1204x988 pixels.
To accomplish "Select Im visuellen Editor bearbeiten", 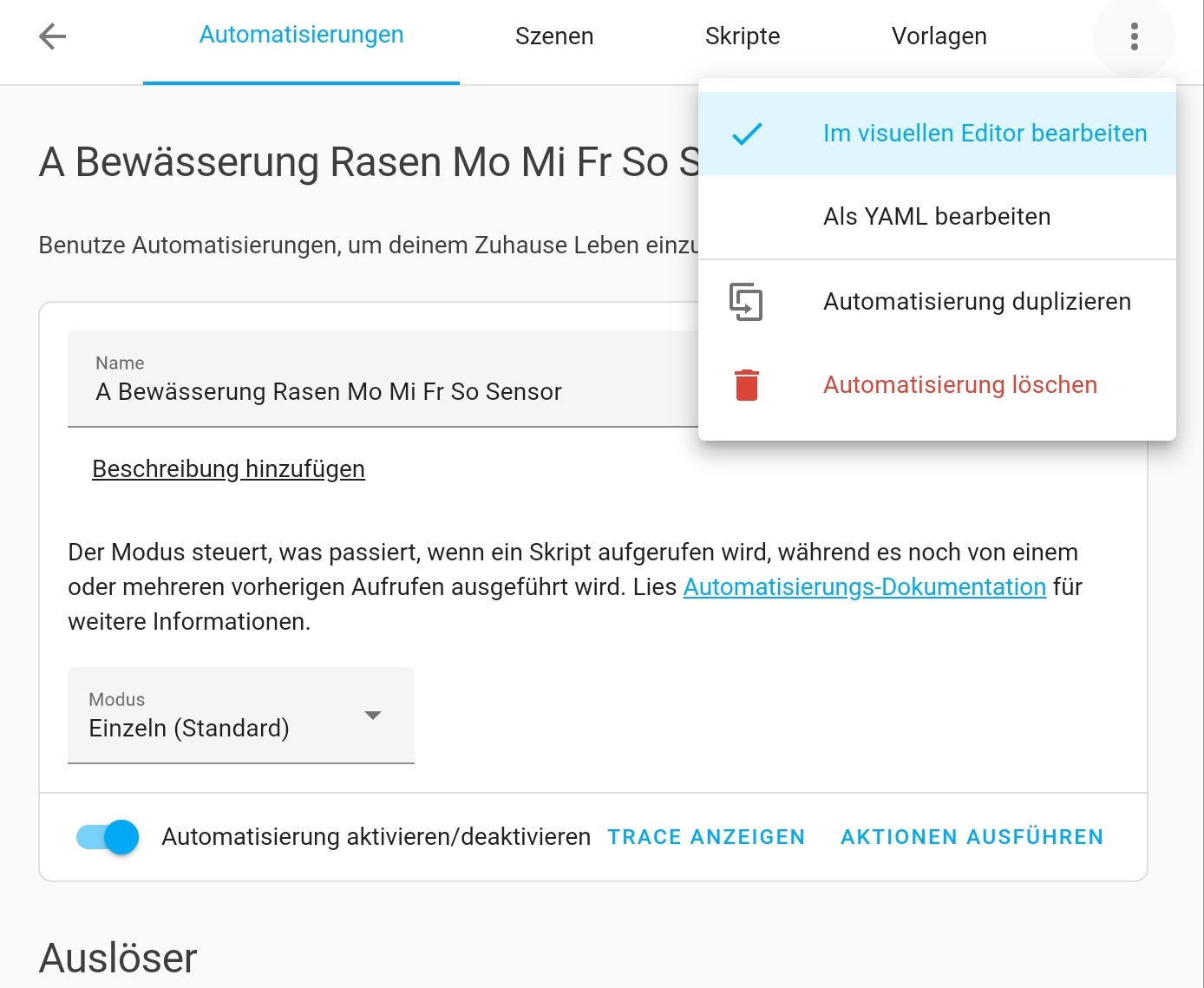I will (985, 134).
